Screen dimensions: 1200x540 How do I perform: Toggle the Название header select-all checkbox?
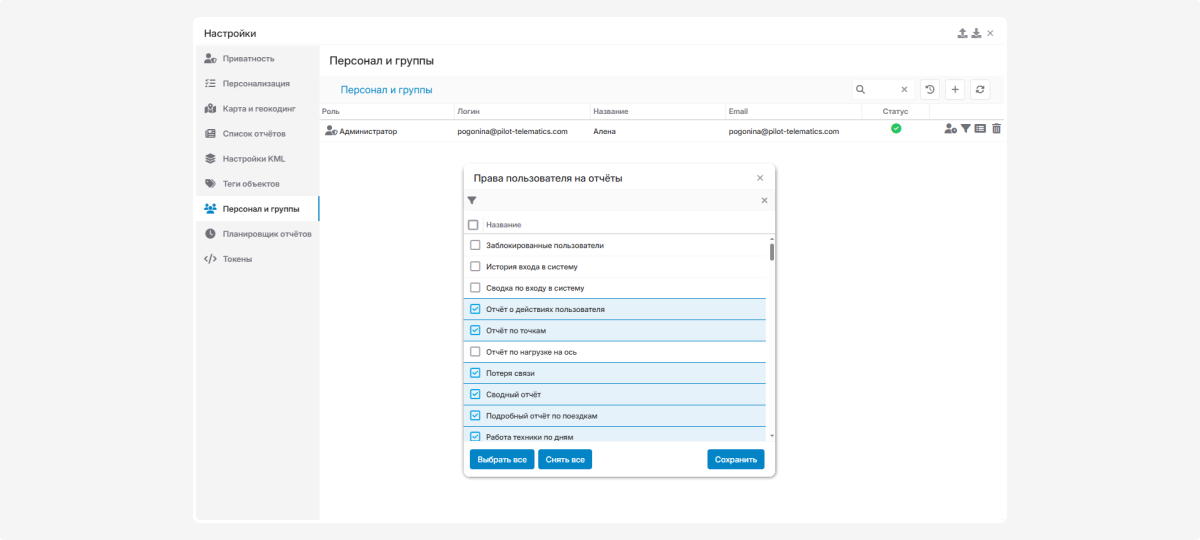click(x=473, y=225)
